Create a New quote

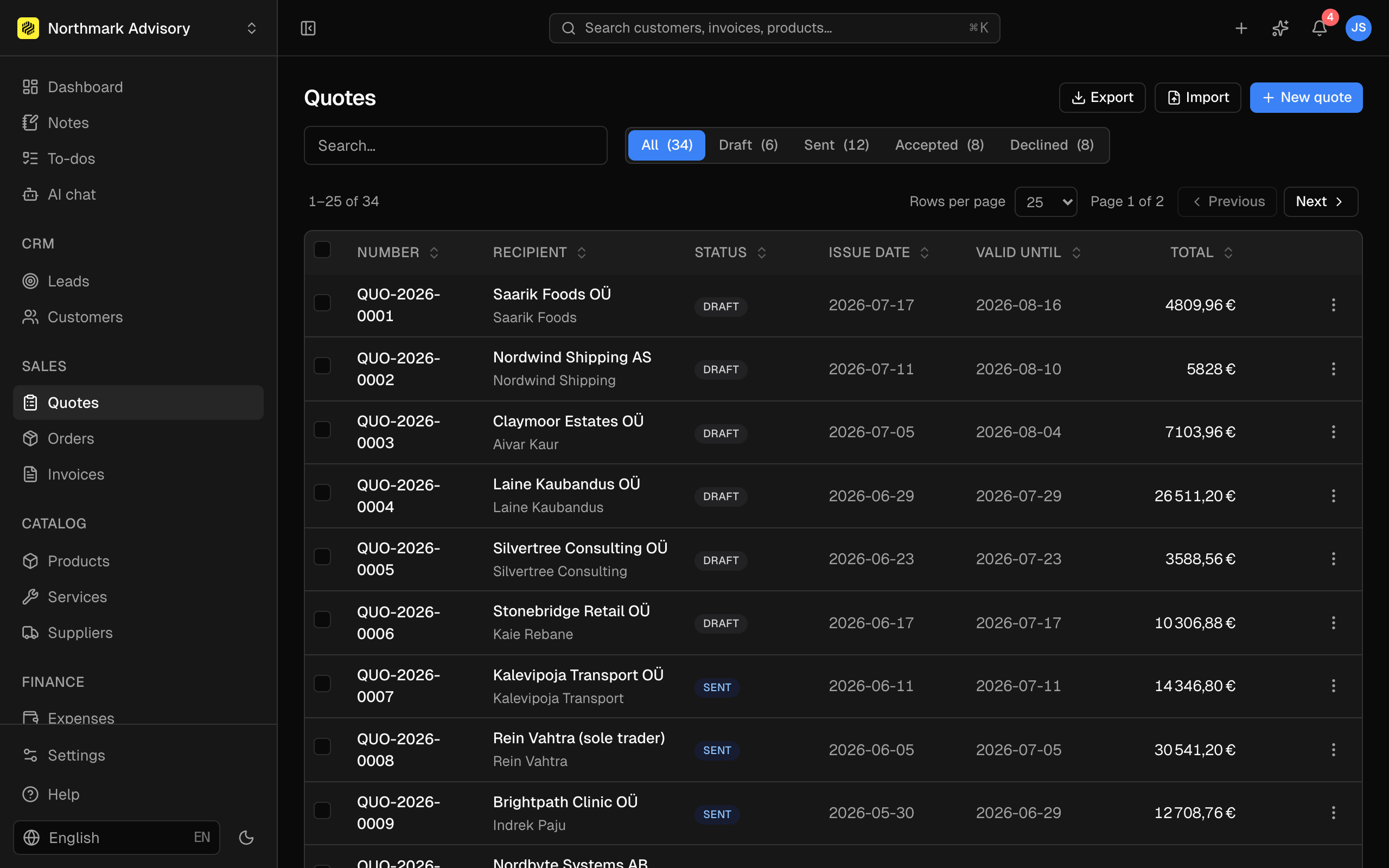[1307, 98]
